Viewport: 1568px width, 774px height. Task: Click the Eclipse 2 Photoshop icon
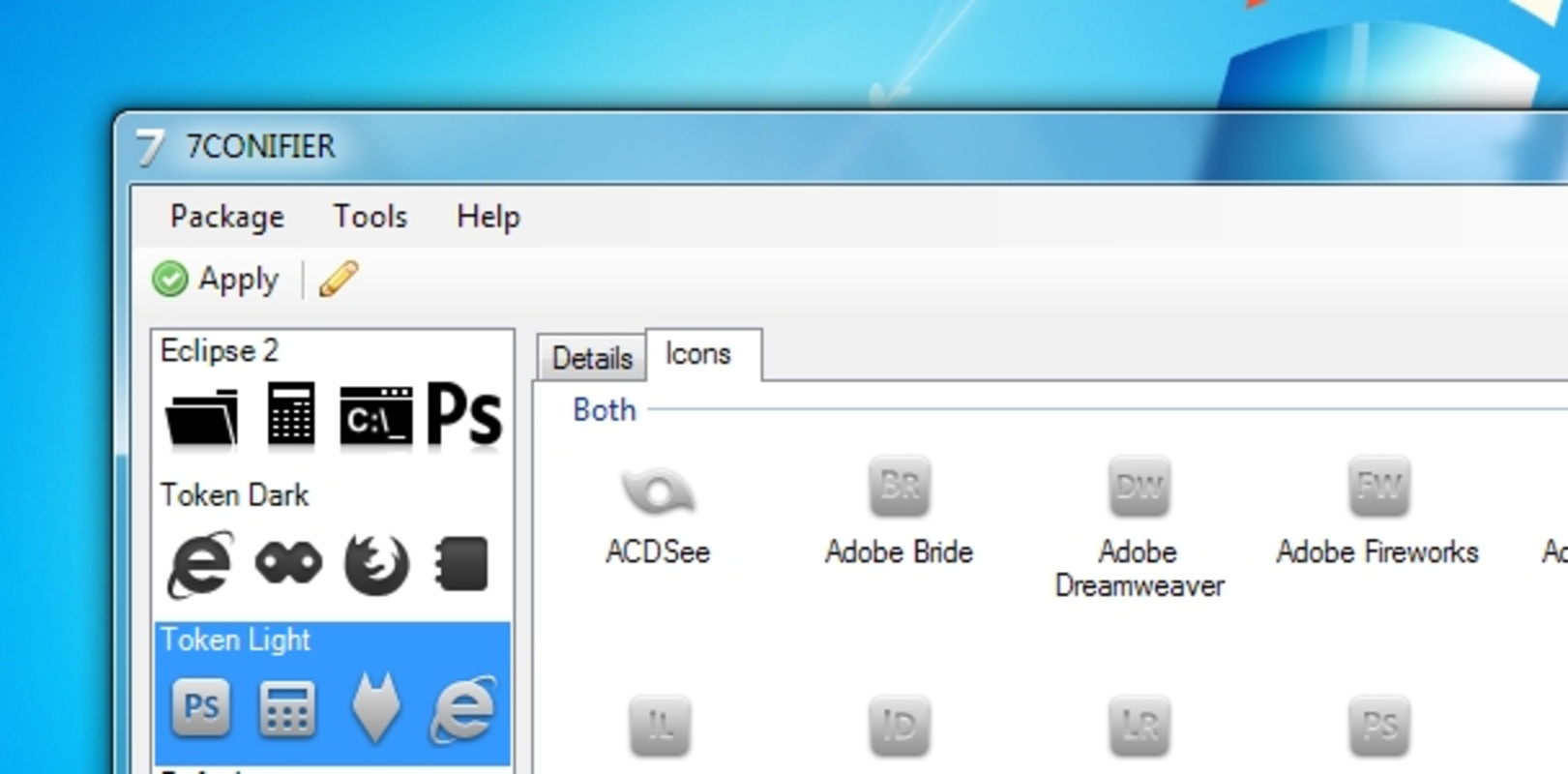(x=464, y=416)
